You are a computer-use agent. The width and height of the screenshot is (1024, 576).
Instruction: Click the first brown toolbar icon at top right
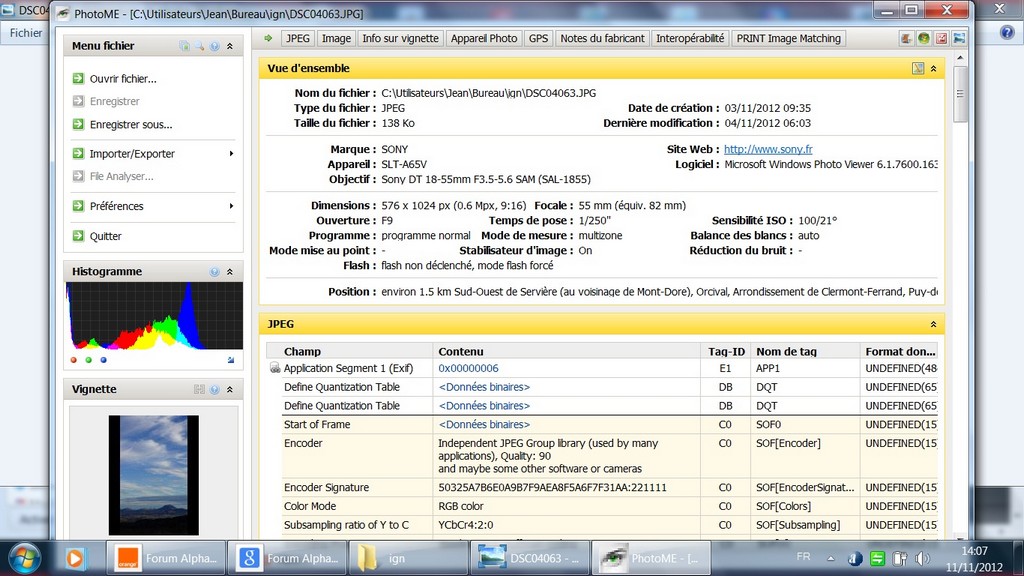click(x=906, y=39)
